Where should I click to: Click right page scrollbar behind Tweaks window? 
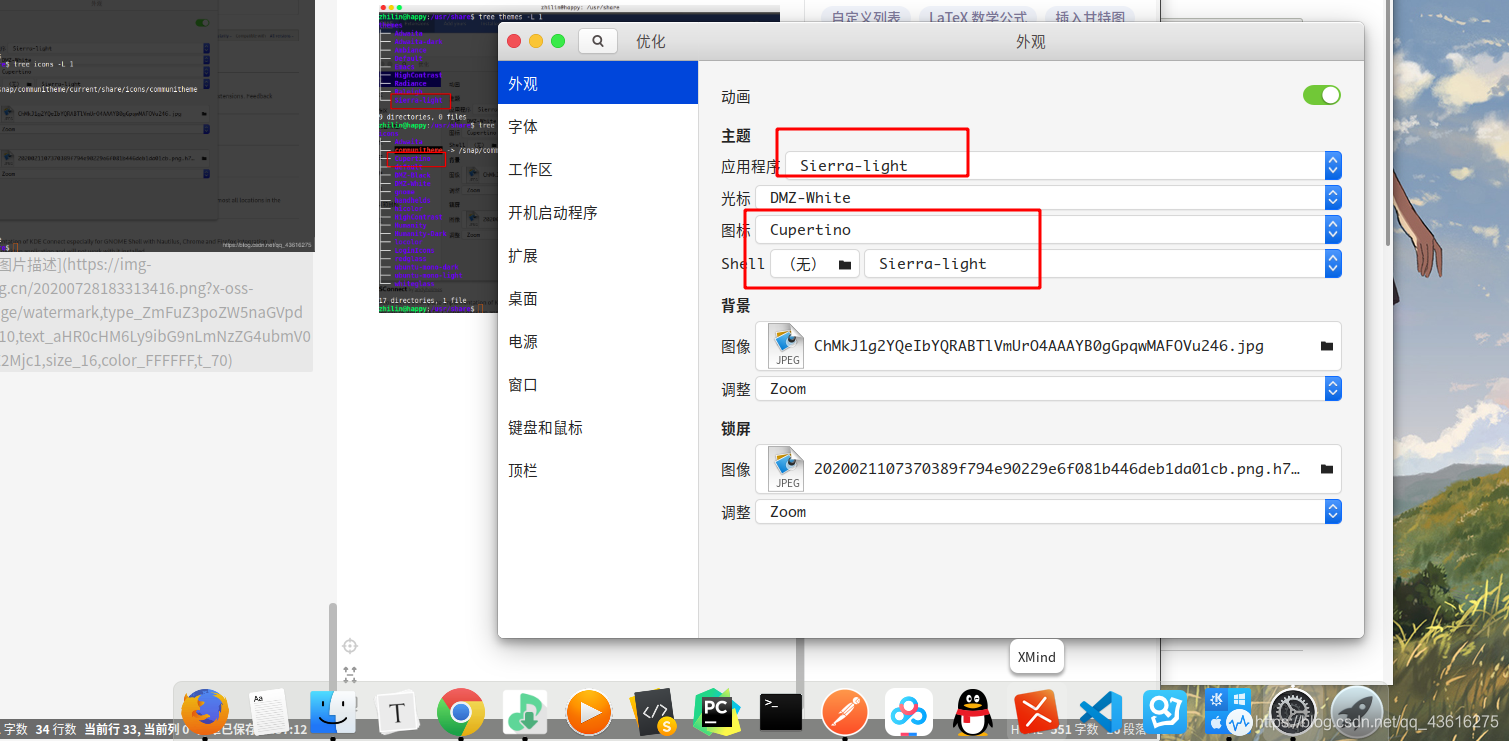(x=1386, y=125)
